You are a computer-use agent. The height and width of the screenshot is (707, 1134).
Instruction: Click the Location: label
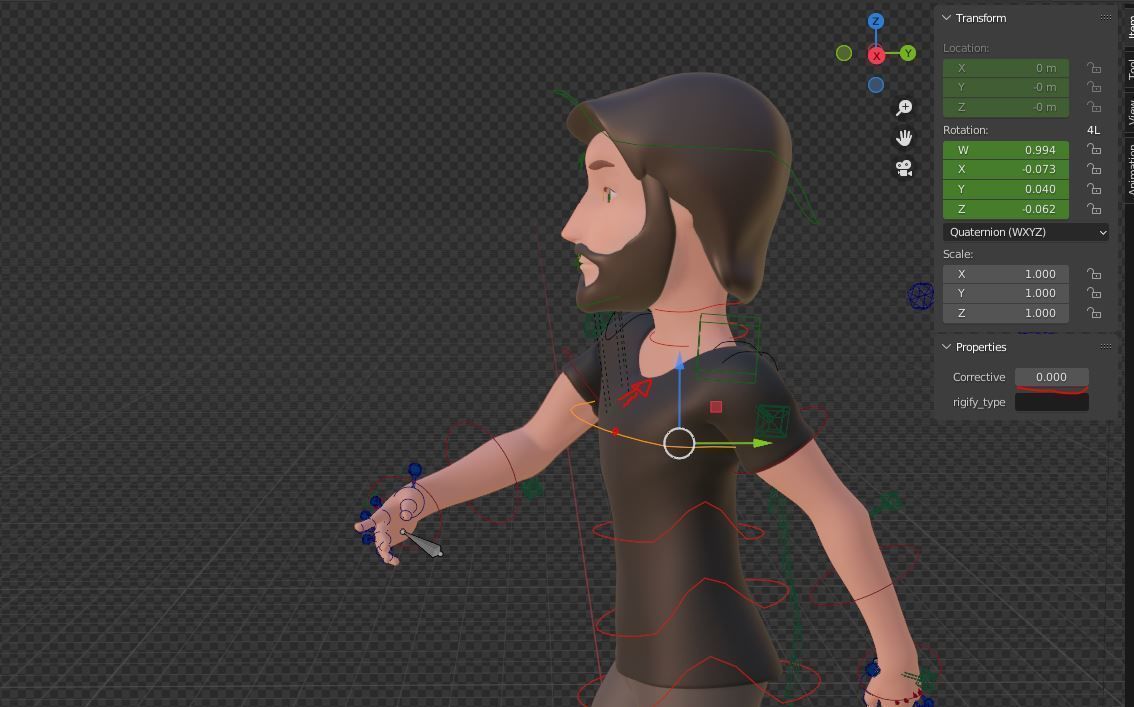click(966, 48)
